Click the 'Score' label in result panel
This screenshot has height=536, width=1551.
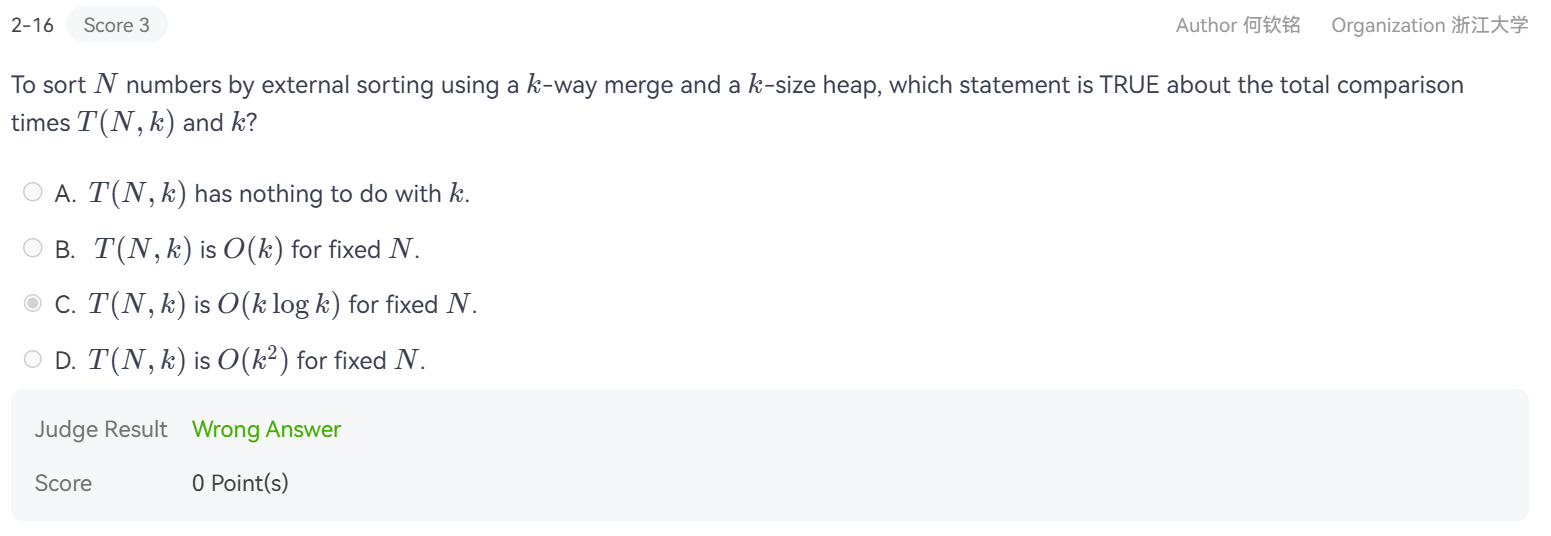63,483
